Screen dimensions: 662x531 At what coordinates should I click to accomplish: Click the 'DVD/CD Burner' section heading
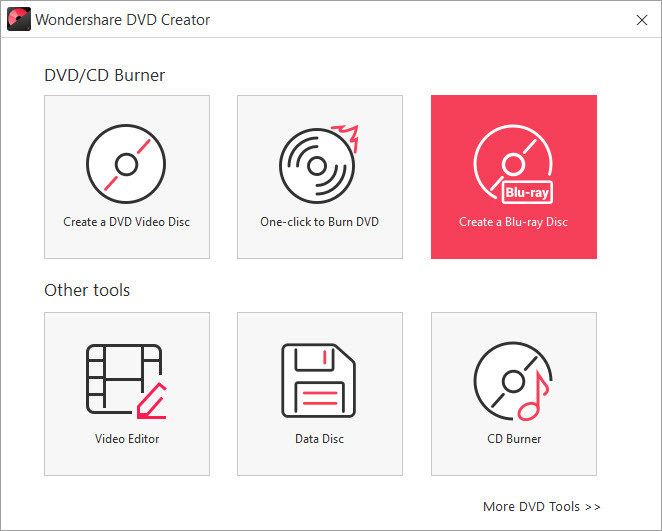[104, 75]
